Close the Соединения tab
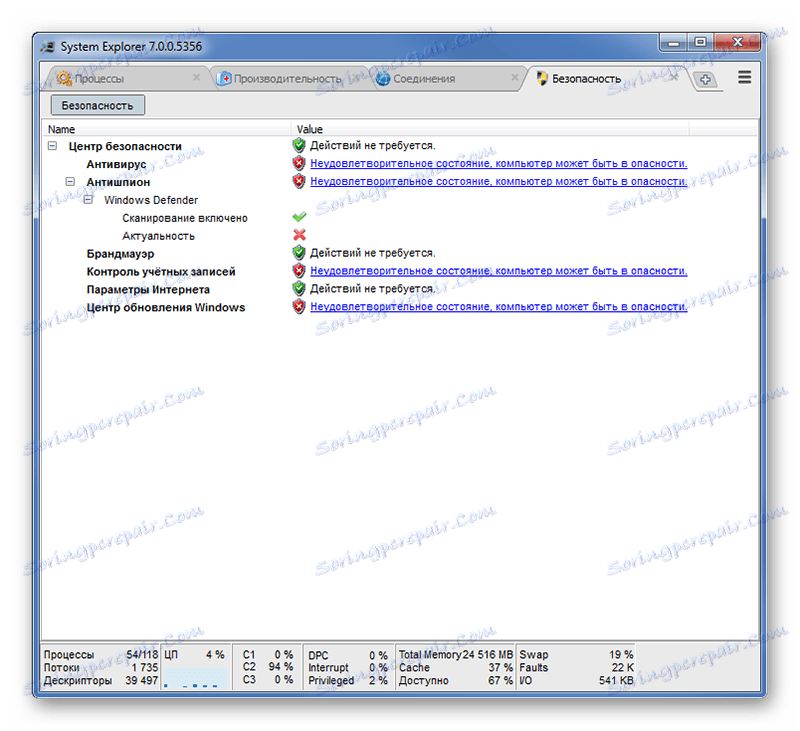The image size is (800, 731). tap(515, 78)
